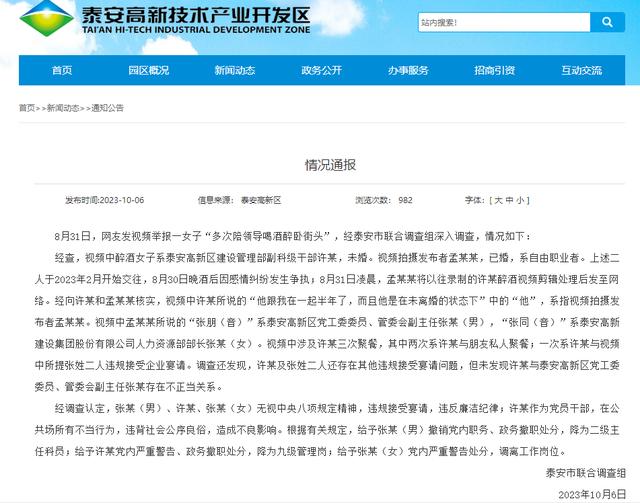Set font size to 大

click(499, 200)
